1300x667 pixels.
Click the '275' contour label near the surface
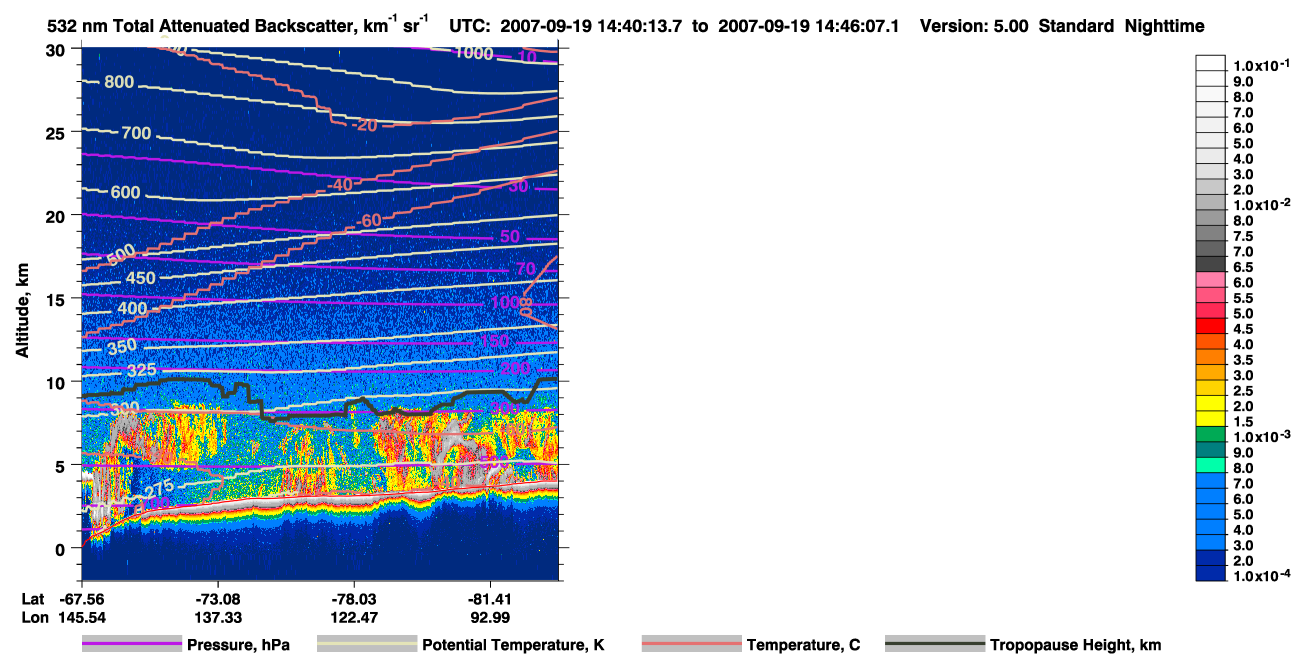[160, 489]
